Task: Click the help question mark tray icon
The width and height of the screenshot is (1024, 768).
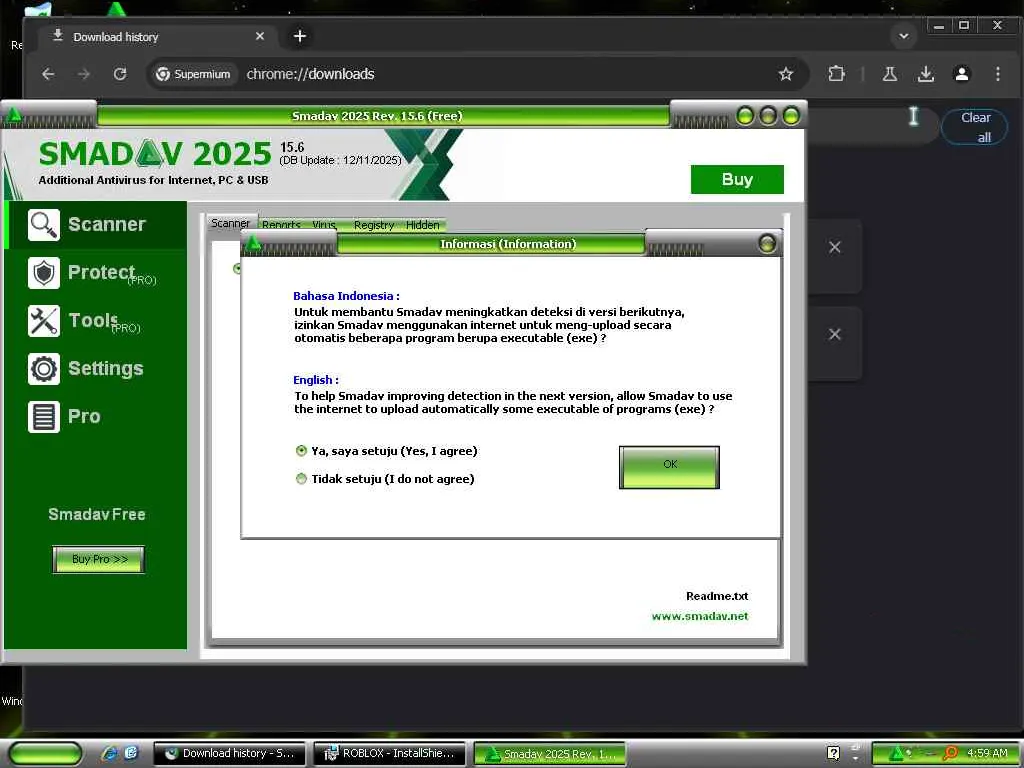Action: [833, 753]
